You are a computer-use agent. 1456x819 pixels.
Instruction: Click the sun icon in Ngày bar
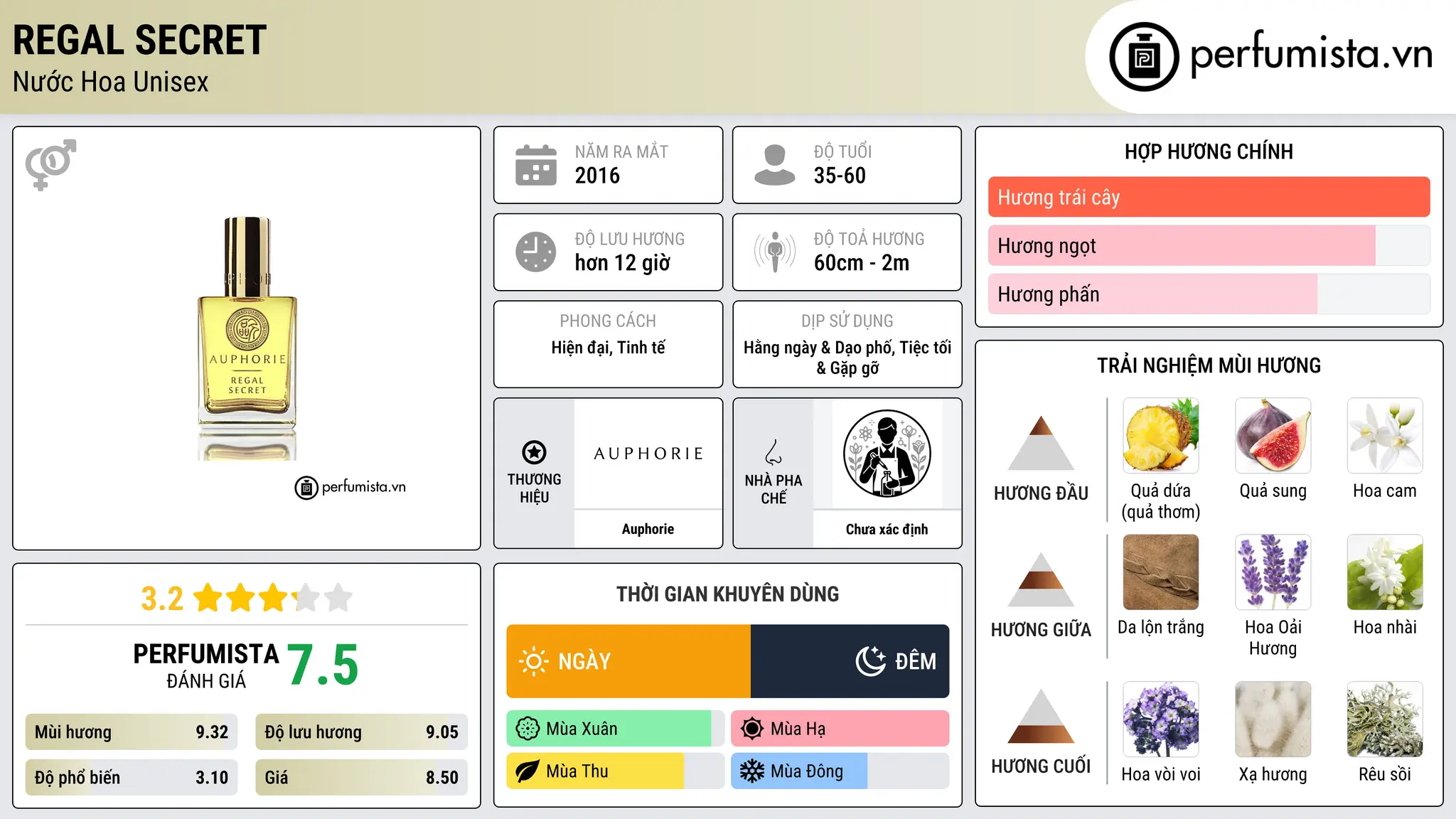pyautogui.click(x=533, y=661)
